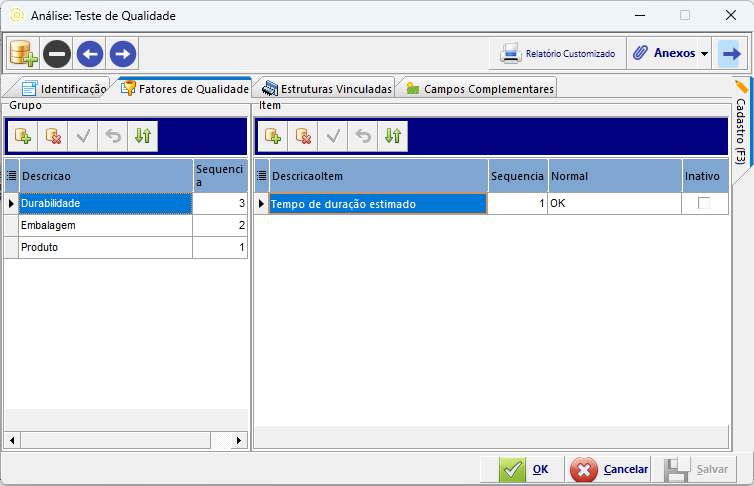Reorder items with sort arrows icon

click(x=393, y=137)
